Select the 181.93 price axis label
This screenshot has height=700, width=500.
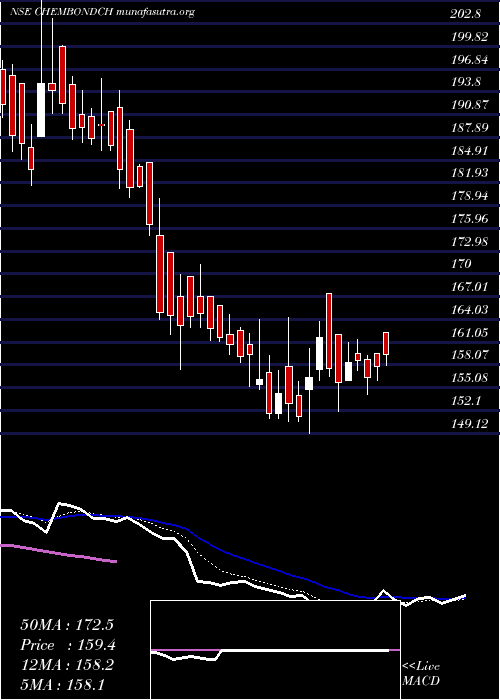(x=469, y=173)
